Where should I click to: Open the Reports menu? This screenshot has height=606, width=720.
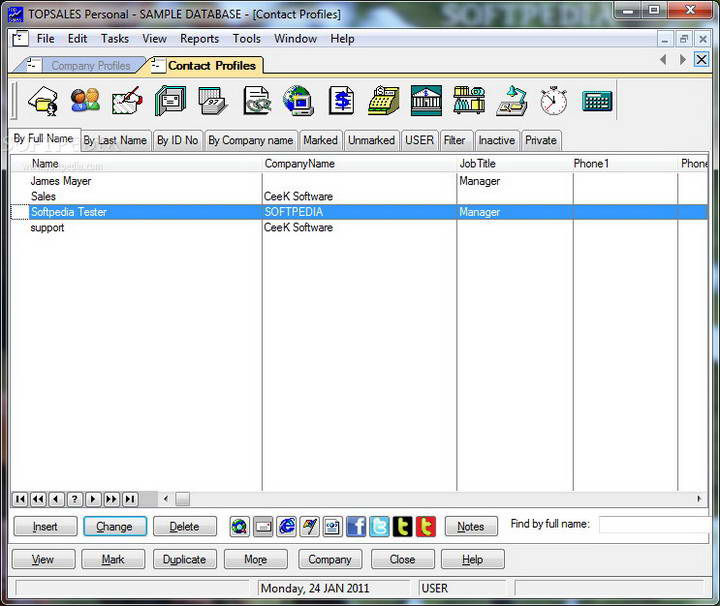tap(199, 39)
